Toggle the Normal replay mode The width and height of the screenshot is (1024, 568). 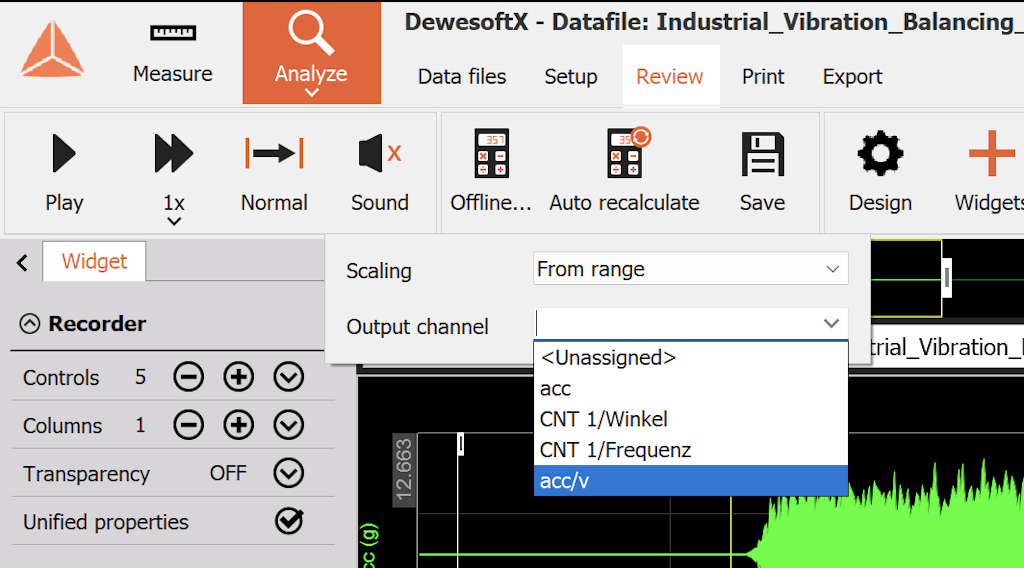pyautogui.click(x=274, y=172)
